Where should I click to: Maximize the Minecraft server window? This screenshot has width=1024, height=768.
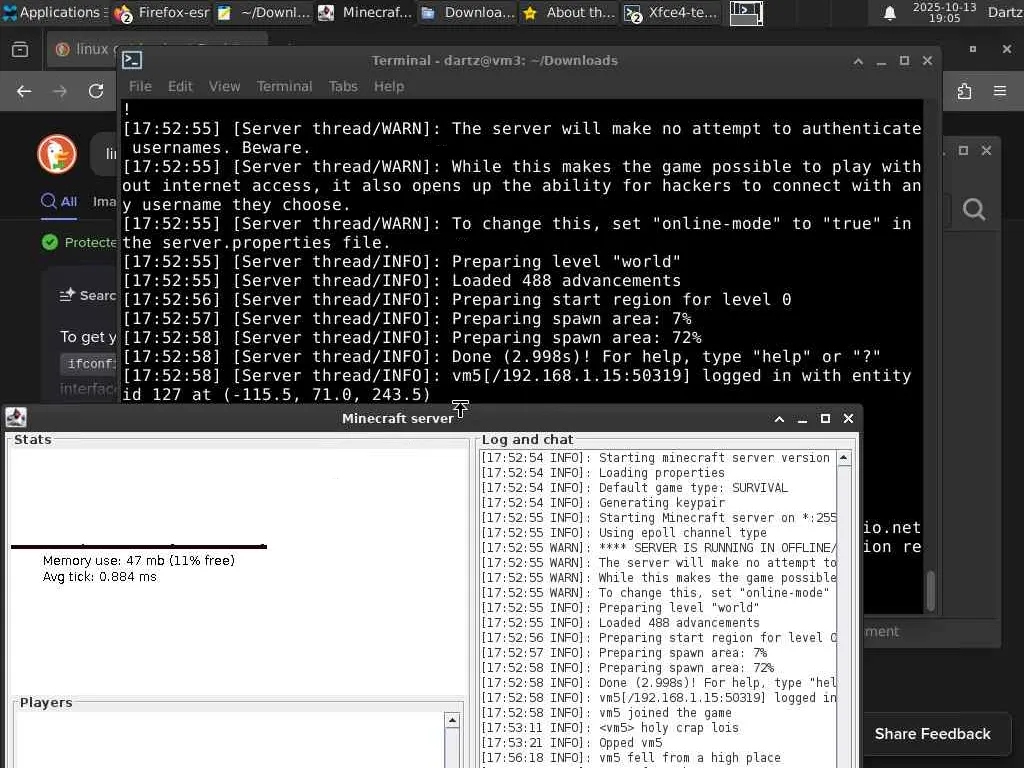(825, 419)
